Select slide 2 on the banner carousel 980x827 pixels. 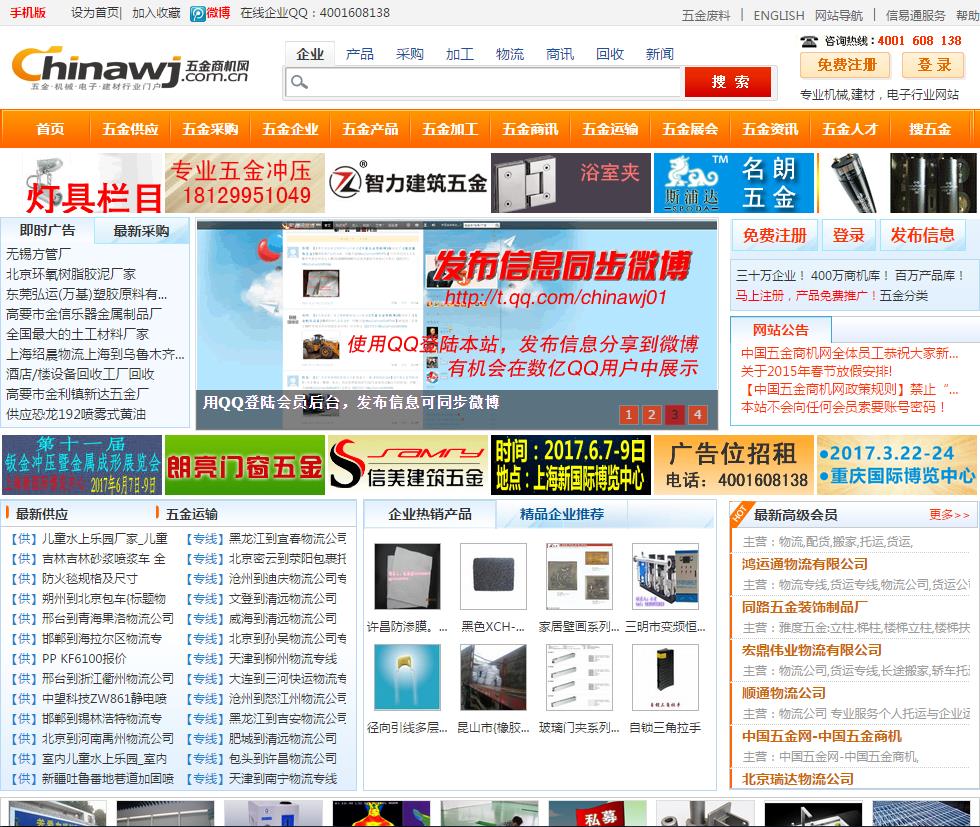tap(651, 414)
